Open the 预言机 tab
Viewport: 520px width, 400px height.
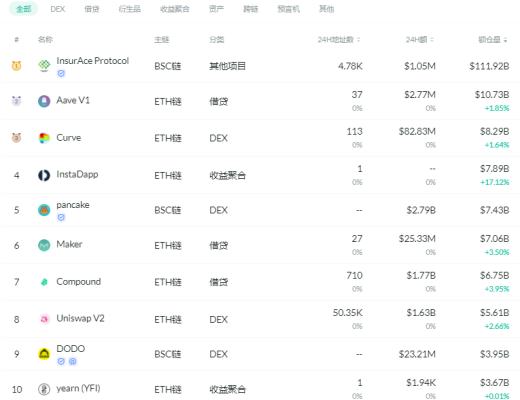click(289, 9)
